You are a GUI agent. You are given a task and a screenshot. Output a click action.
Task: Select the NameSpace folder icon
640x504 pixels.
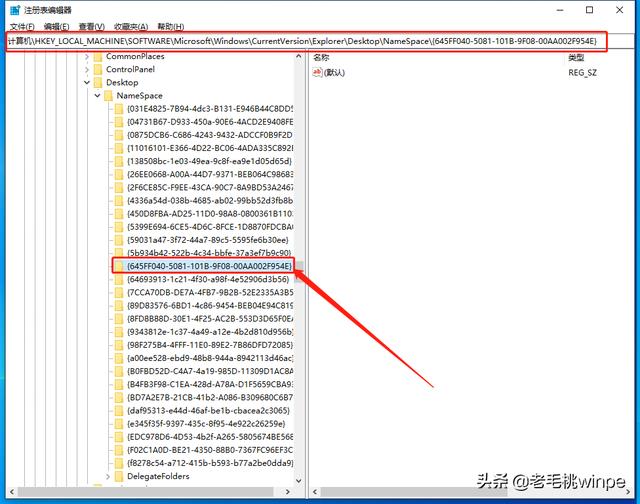pos(109,96)
